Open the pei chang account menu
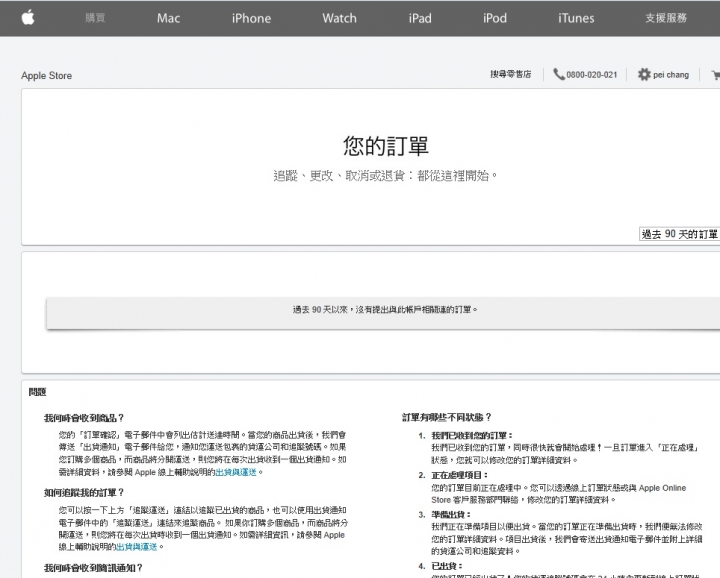Viewport: 720px width, 578px height. tap(671, 75)
